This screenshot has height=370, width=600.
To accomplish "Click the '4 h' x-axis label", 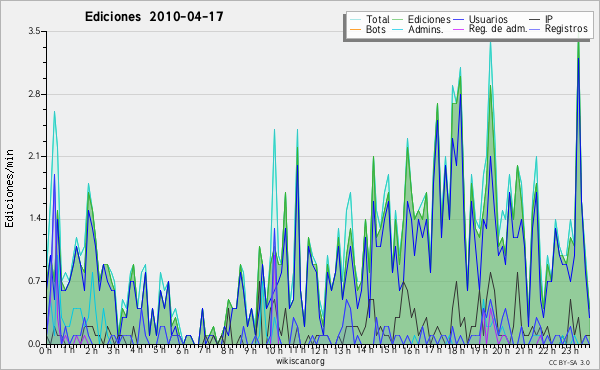I will coord(136,350).
